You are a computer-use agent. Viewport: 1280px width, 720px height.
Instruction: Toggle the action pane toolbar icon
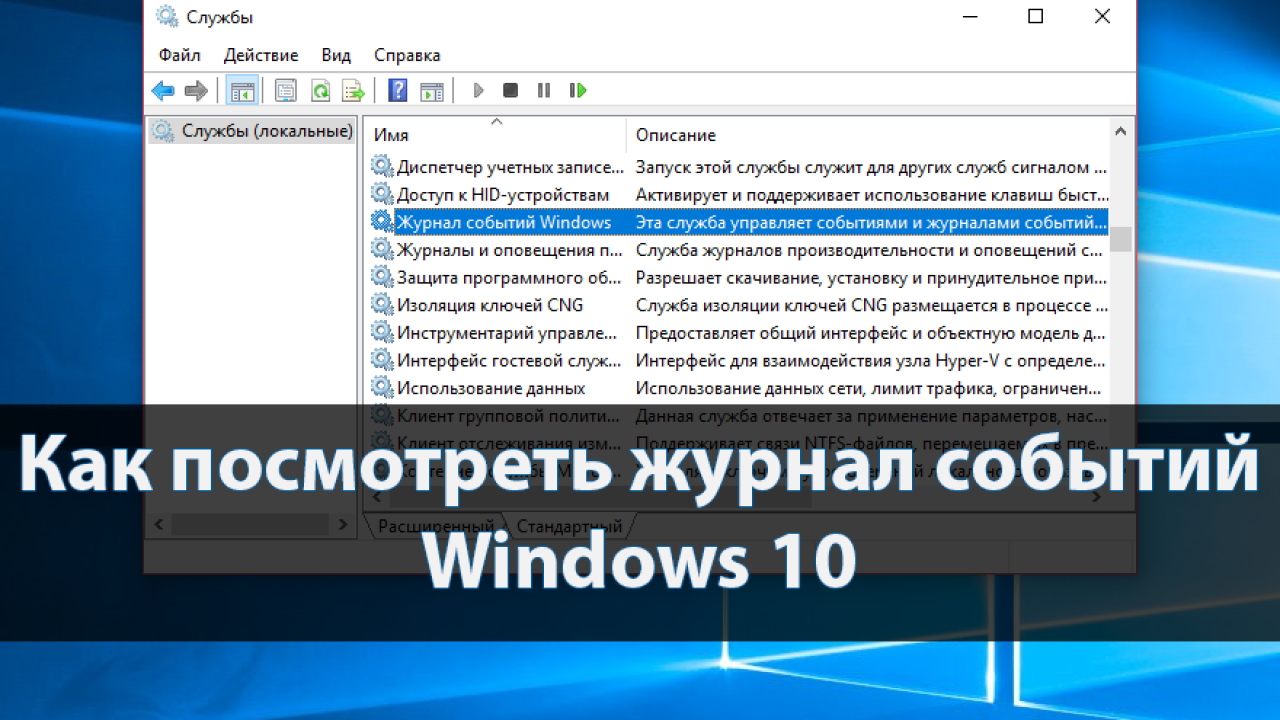coord(431,91)
